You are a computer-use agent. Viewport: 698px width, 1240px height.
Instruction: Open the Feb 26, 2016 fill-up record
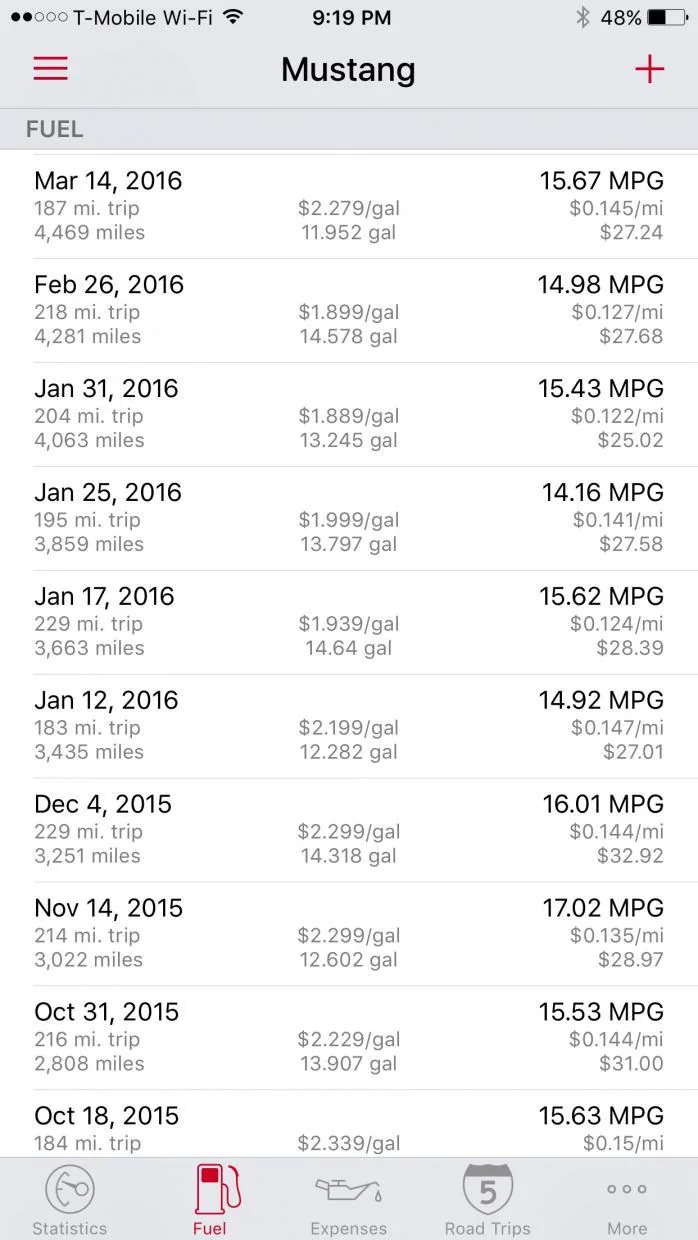click(x=349, y=311)
